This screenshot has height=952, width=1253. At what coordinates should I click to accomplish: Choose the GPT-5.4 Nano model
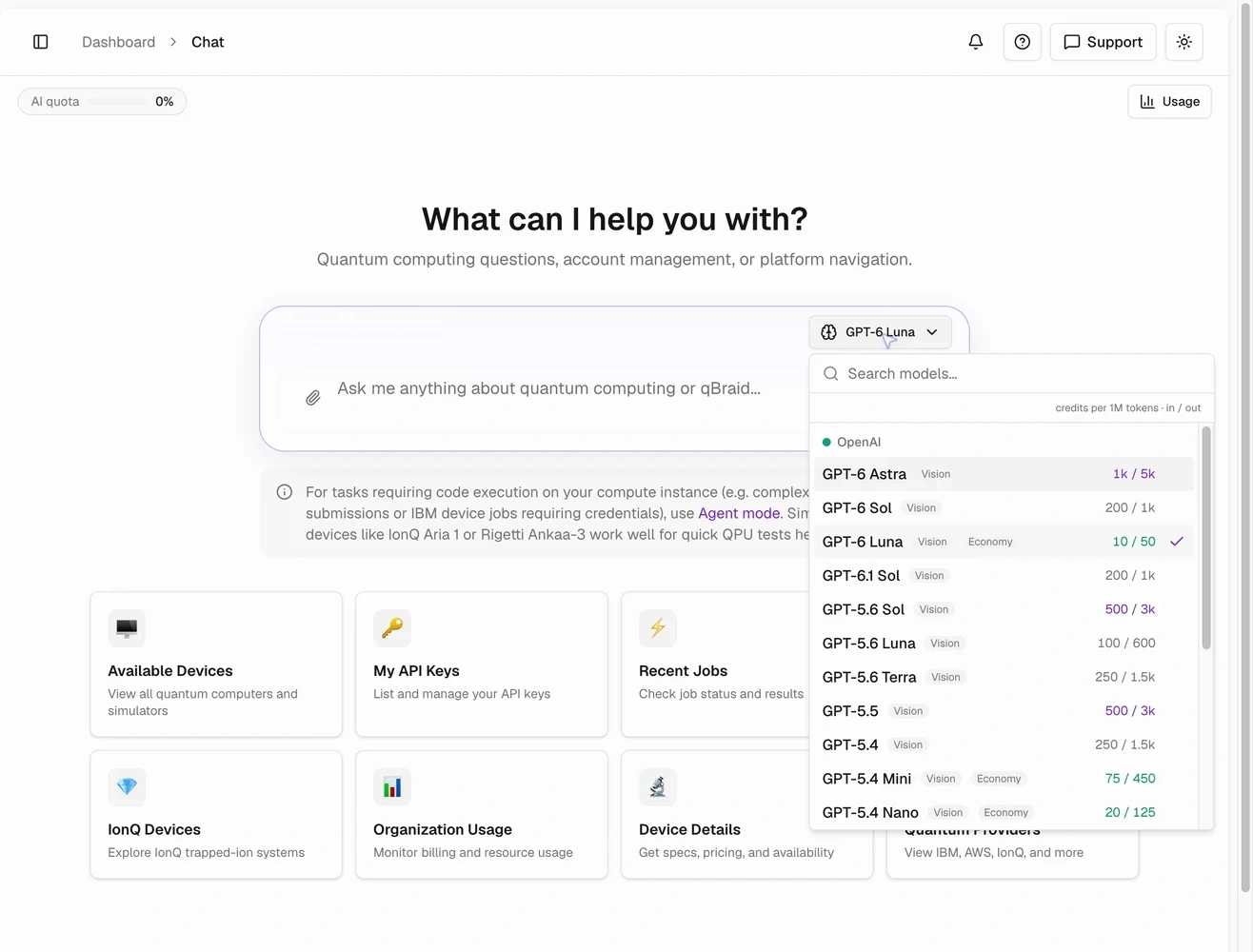tap(1004, 812)
